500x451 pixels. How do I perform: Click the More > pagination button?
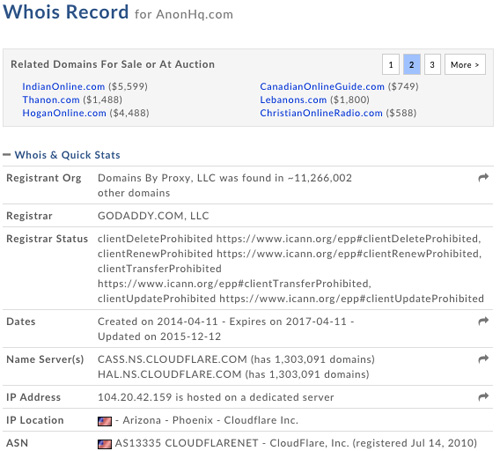(465, 65)
